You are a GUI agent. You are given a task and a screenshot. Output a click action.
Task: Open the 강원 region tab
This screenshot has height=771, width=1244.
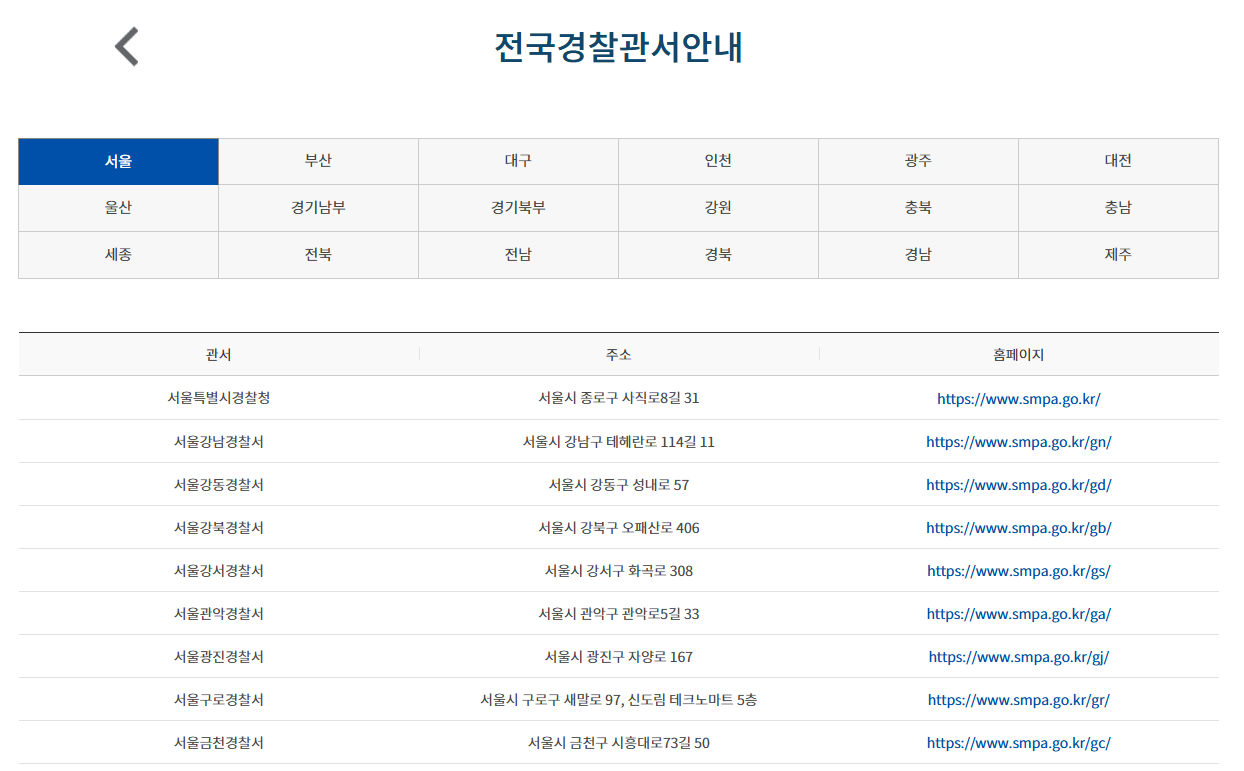pyautogui.click(x=718, y=208)
